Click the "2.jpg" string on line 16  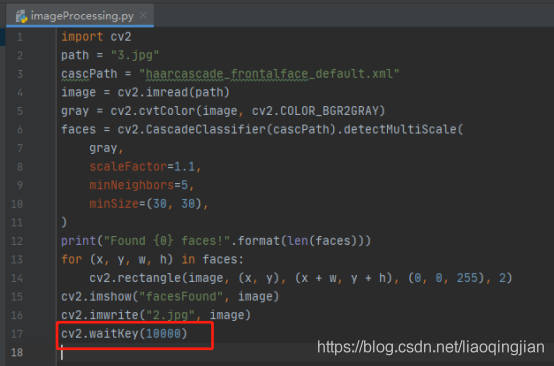coord(170,315)
